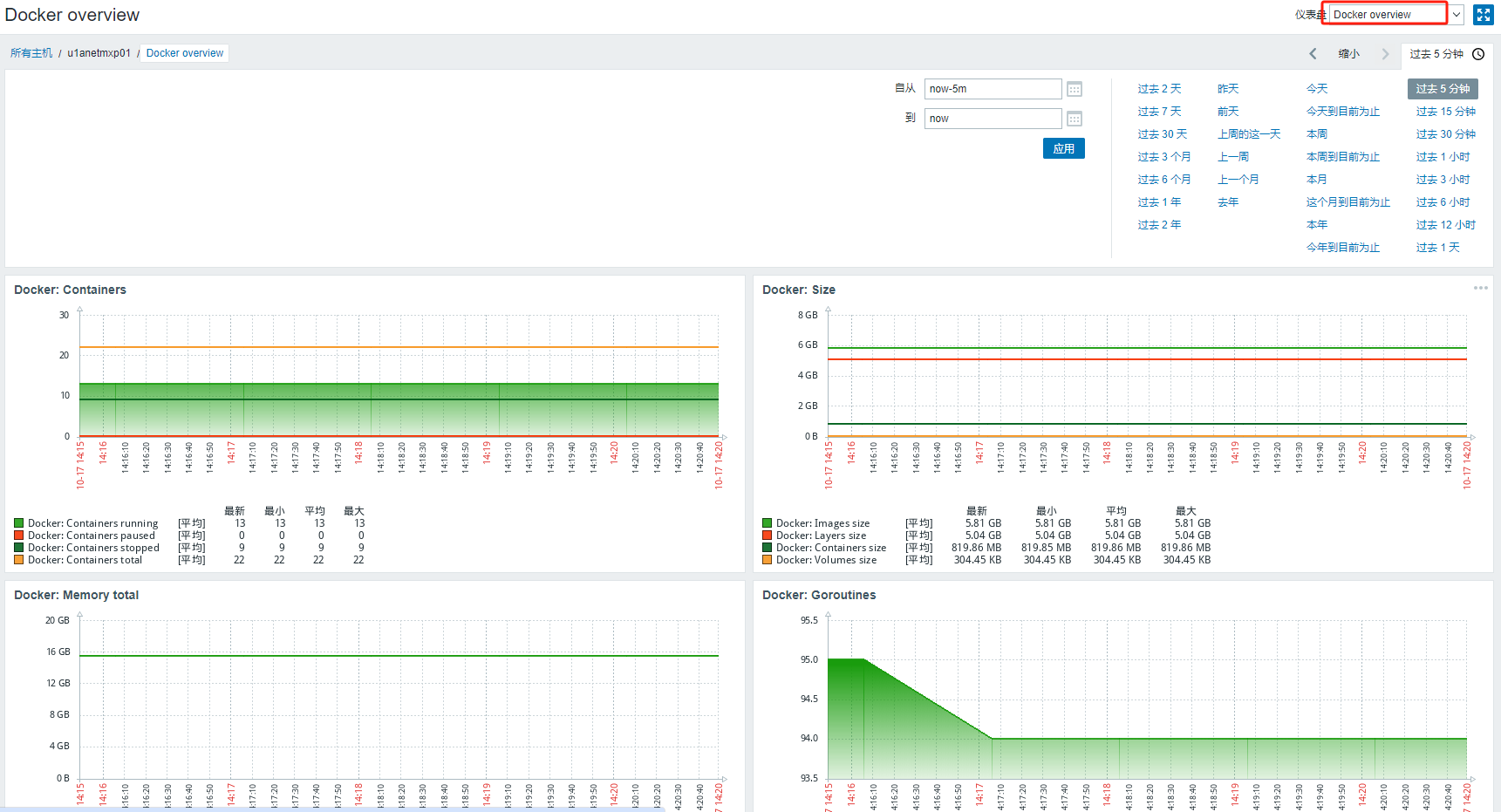1501x812 pixels.
Task: Select 过去 15 分钟 time range
Action: 1446,112
